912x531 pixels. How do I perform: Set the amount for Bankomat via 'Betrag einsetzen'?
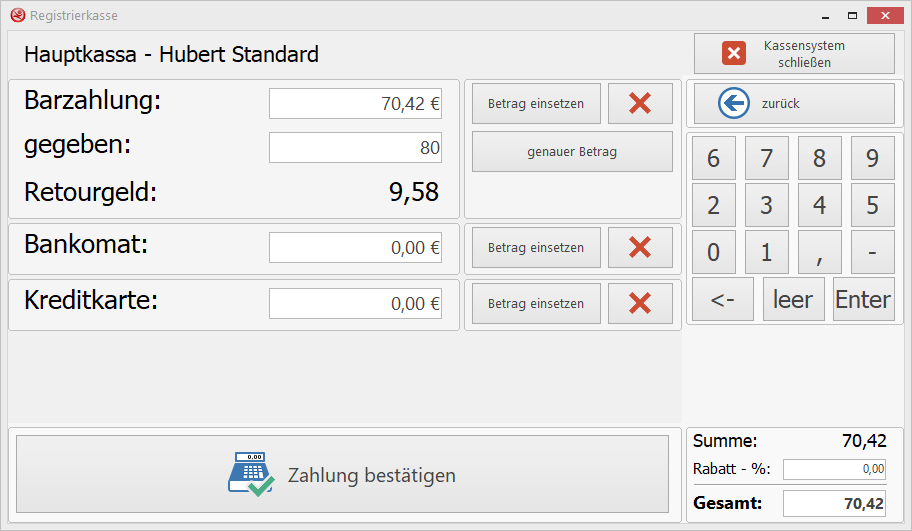(x=536, y=247)
